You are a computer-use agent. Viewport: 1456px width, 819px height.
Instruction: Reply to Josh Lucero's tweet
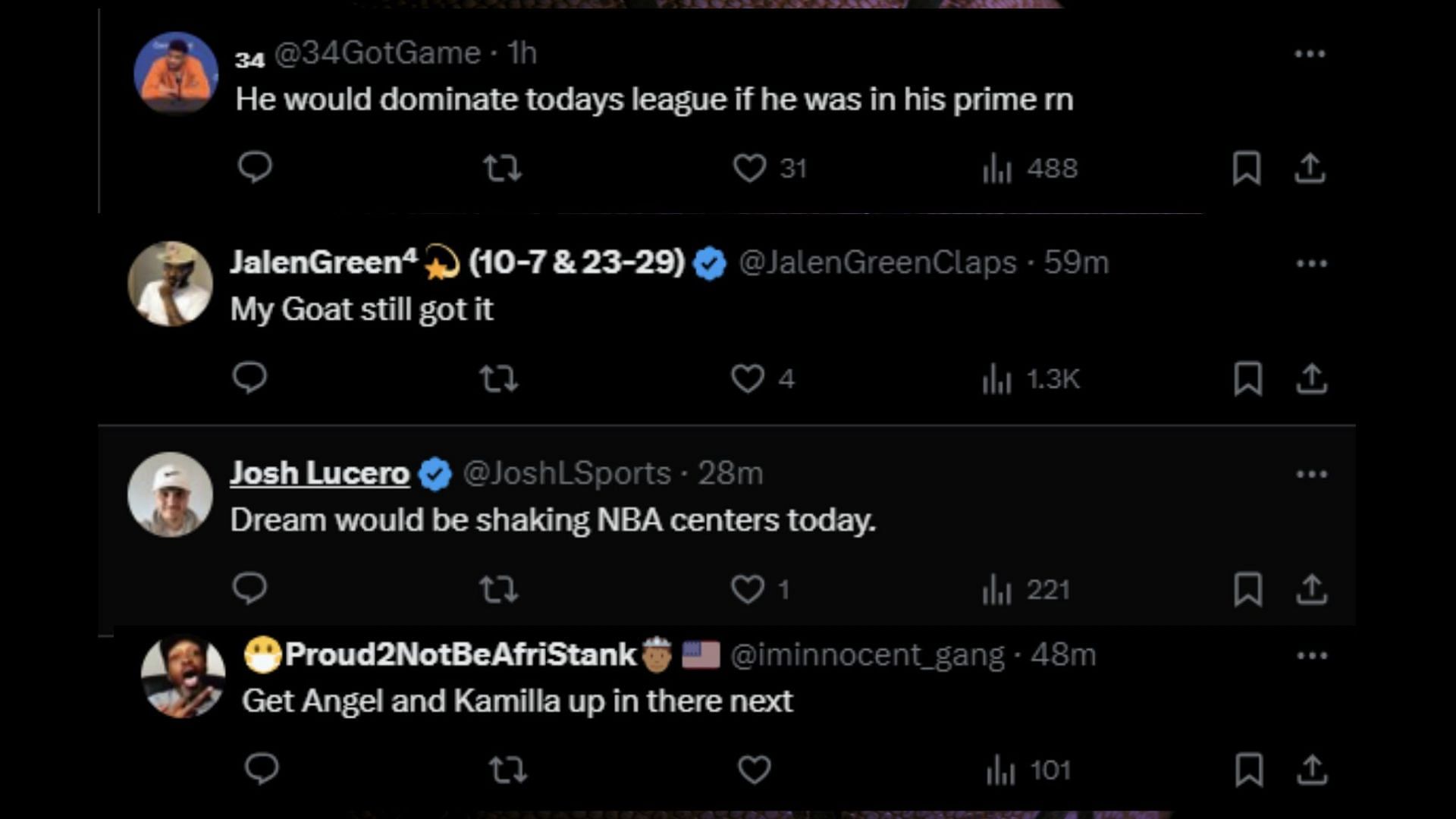[249, 588]
